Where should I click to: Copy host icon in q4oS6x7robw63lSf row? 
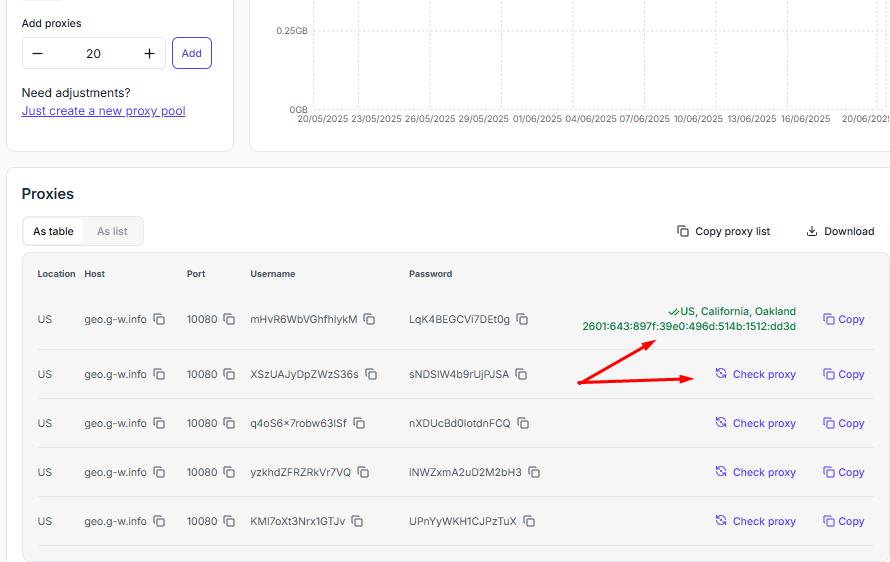159,423
